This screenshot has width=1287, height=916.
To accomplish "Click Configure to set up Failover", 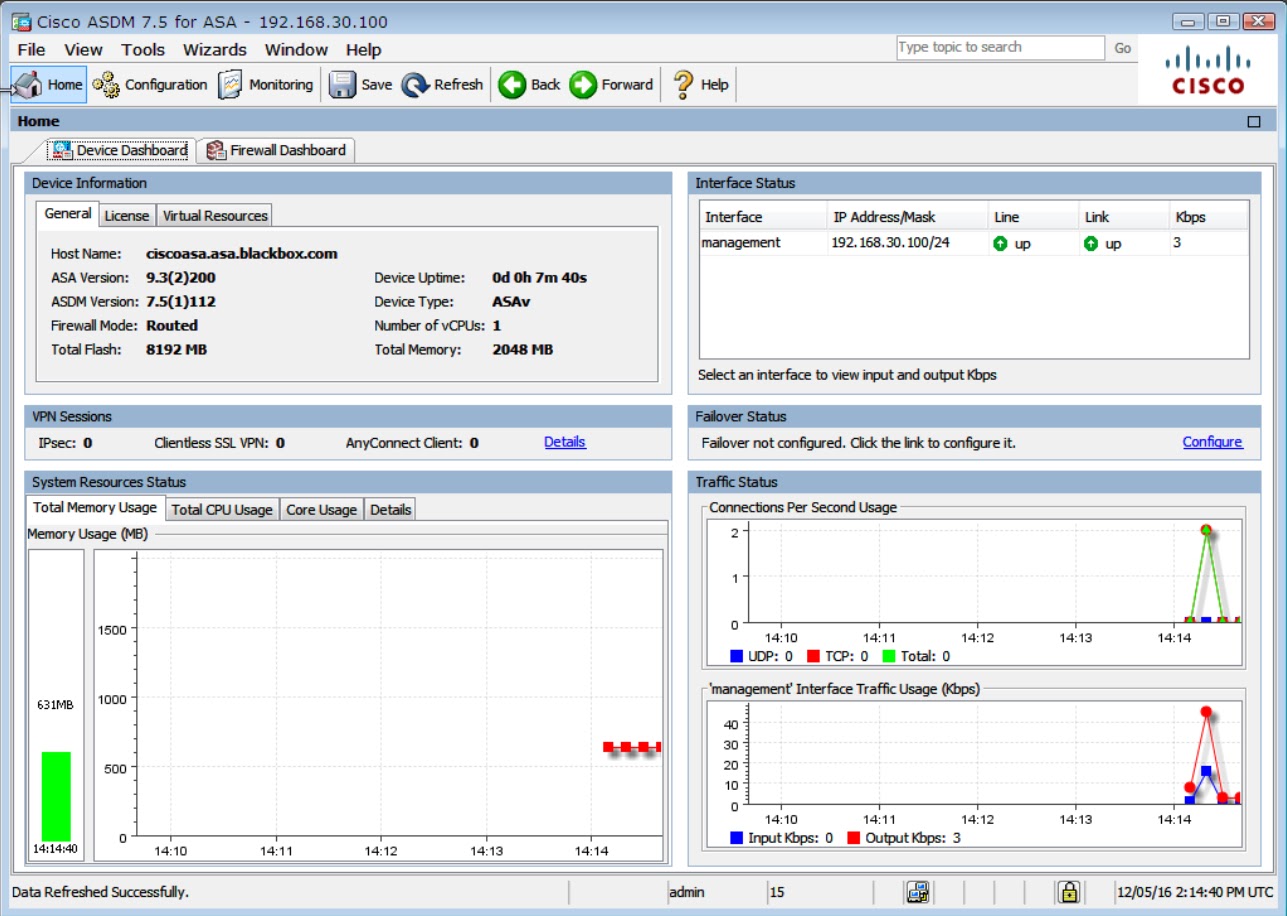I will click(x=1212, y=442).
